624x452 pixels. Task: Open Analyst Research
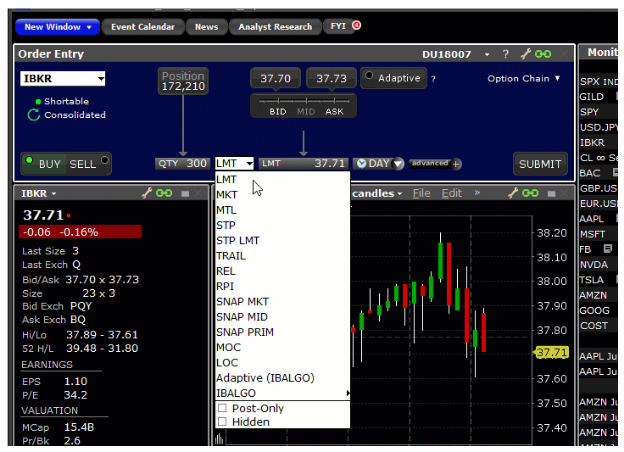point(275,27)
